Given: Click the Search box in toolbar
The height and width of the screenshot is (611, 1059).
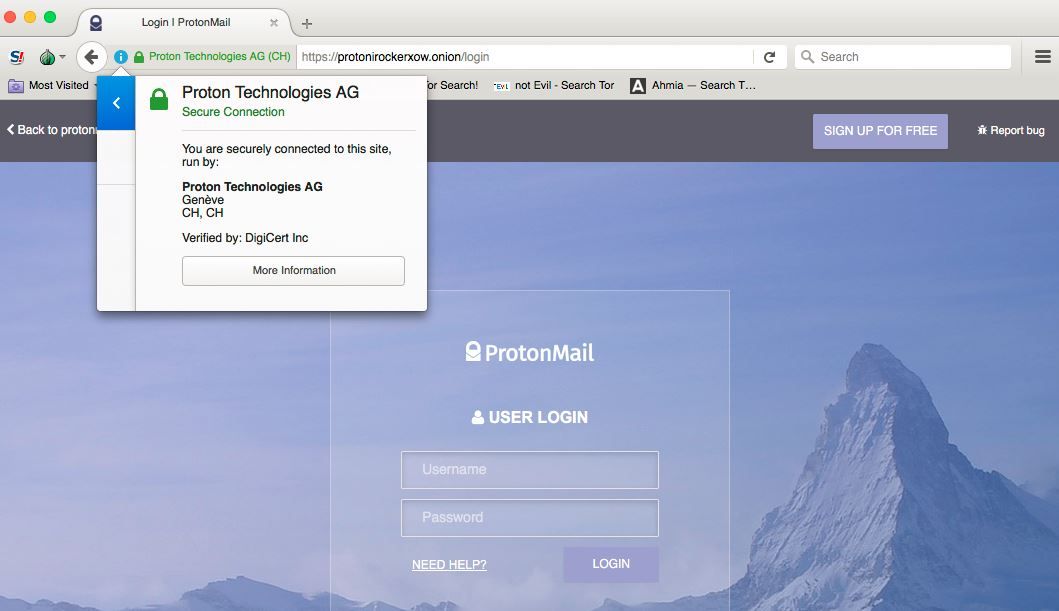Looking at the screenshot, I should pos(903,57).
